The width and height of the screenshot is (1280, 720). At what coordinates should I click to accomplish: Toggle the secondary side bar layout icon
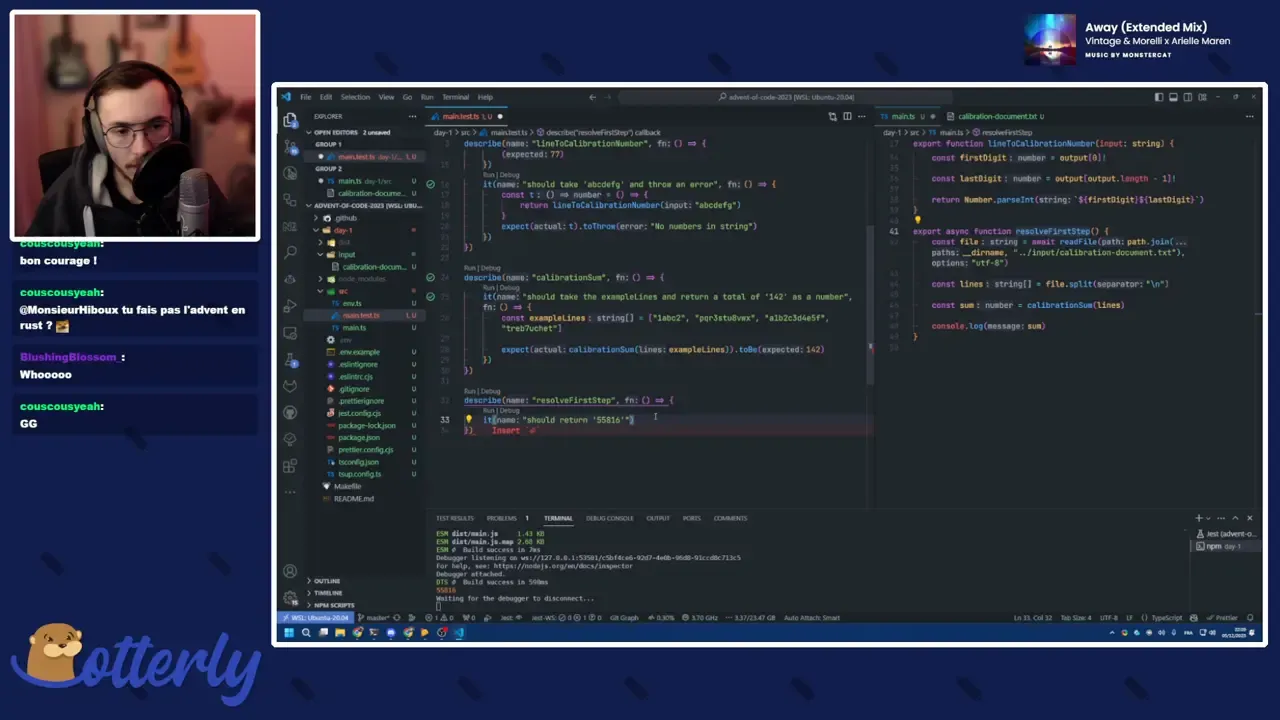click(1187, 97)
